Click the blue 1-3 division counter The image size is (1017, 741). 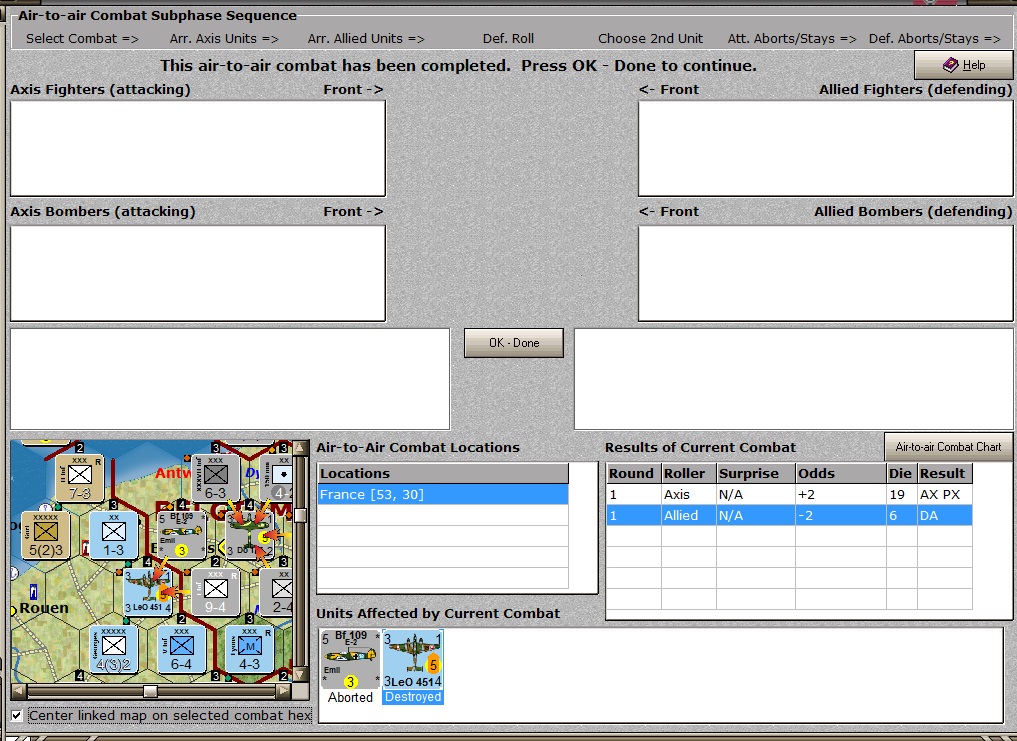114,535
